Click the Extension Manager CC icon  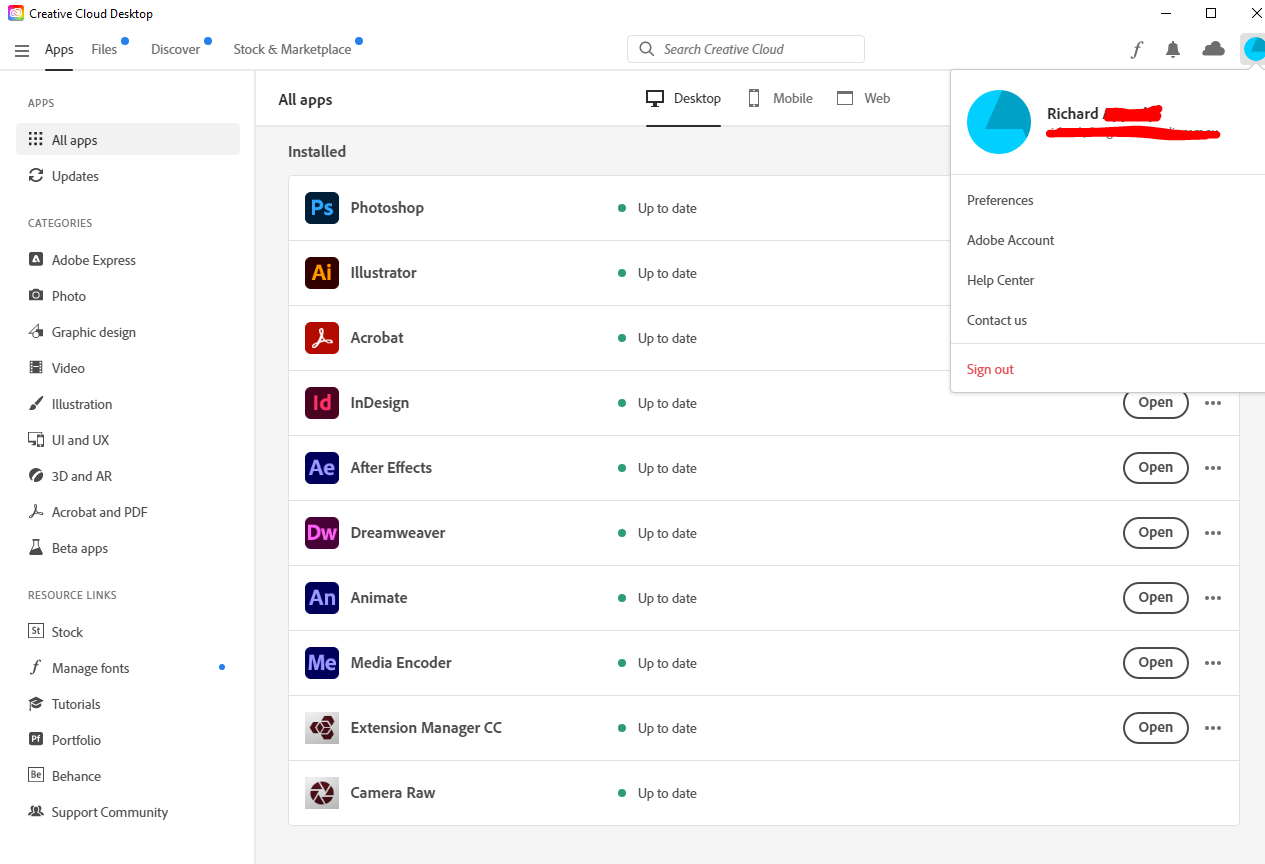click(322, 728)
